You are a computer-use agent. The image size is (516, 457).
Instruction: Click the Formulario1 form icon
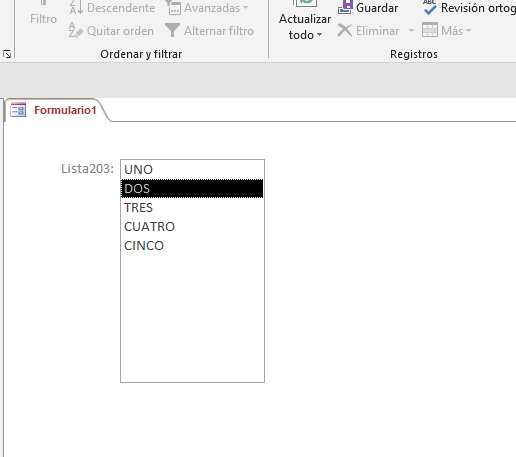click(x=18, y=110)
